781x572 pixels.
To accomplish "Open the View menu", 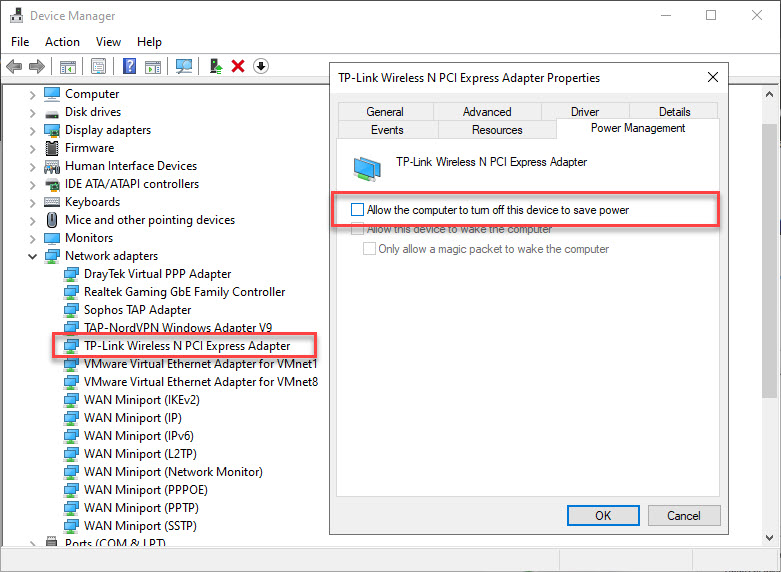I will (x=108, y=42).
